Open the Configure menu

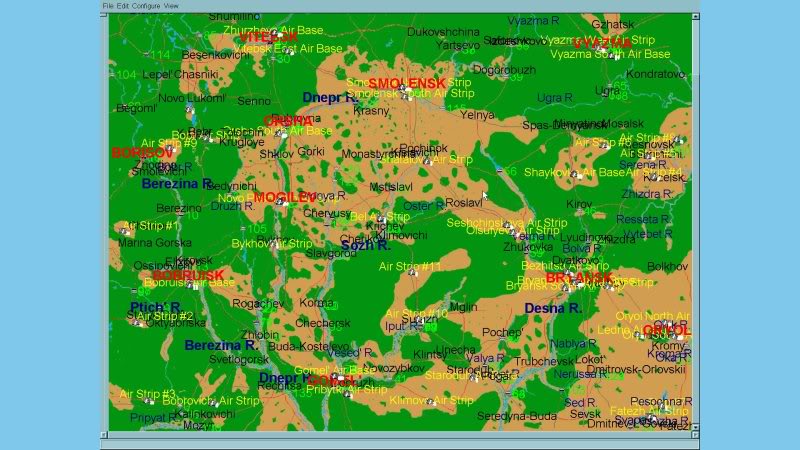coord(146,6)
